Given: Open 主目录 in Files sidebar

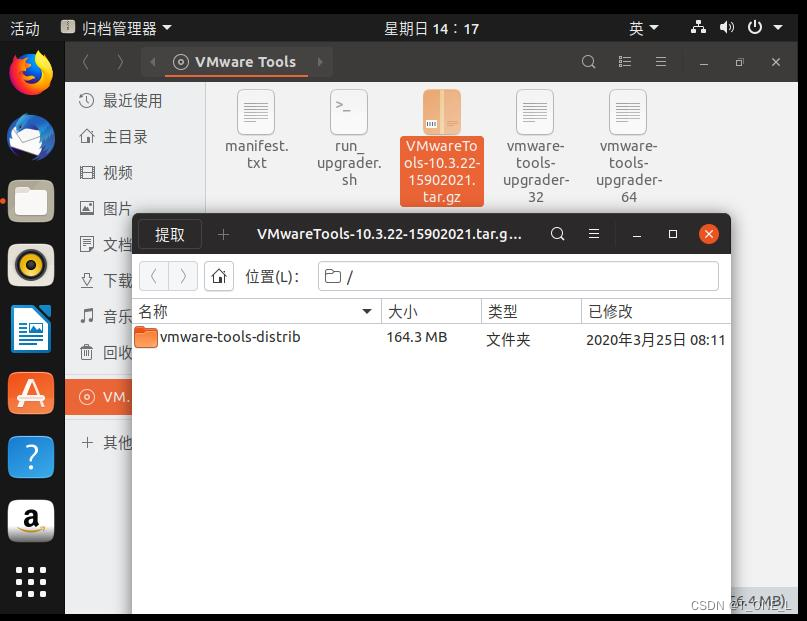Looking at the screenshot, I should 135,137.
